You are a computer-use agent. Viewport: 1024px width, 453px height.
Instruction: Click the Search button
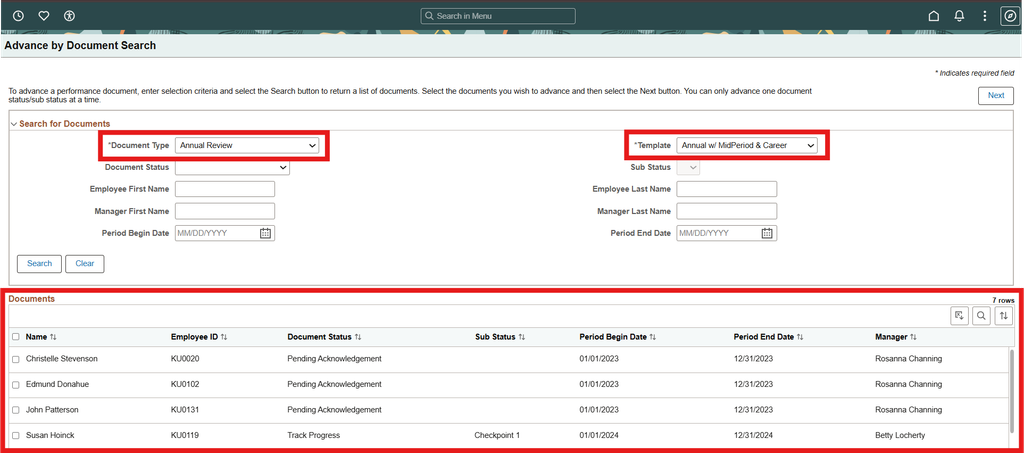coord(39,264)
